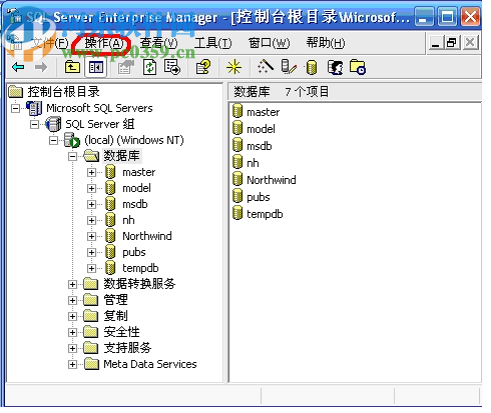Click the Properties toolbar icon

pos(126,68)
